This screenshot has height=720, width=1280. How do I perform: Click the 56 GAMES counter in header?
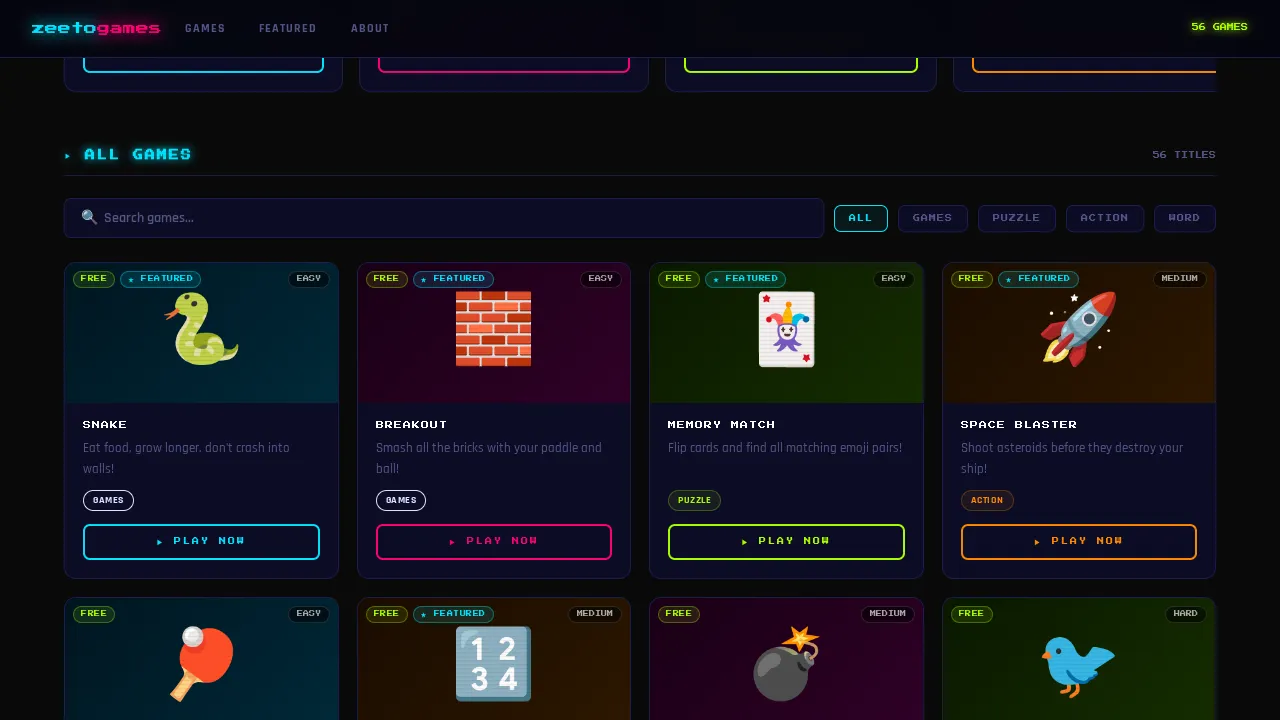pyautogui.click(x=1219, y=27)
